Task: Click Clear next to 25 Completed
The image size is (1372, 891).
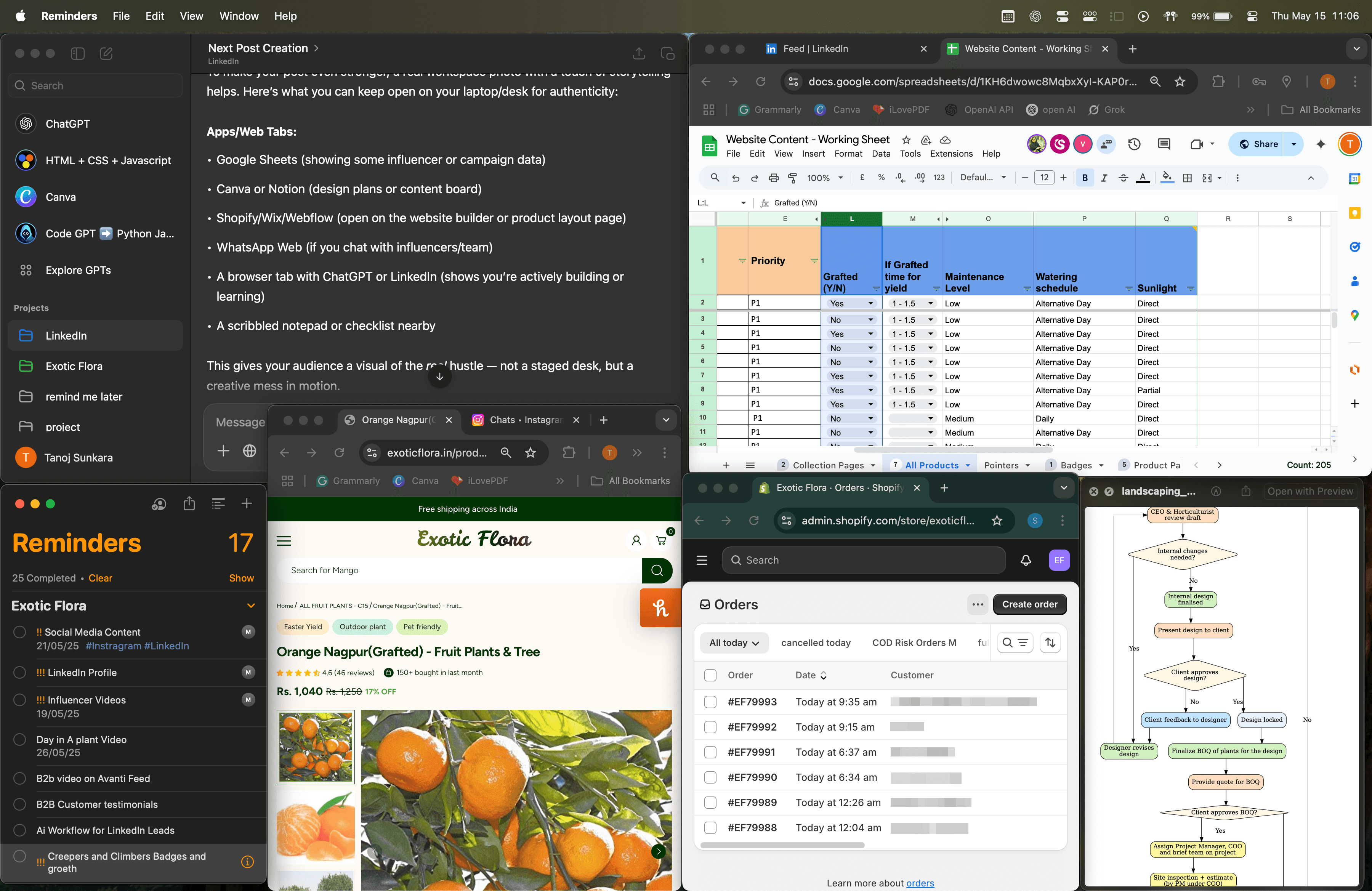Action: pos(100,578)
